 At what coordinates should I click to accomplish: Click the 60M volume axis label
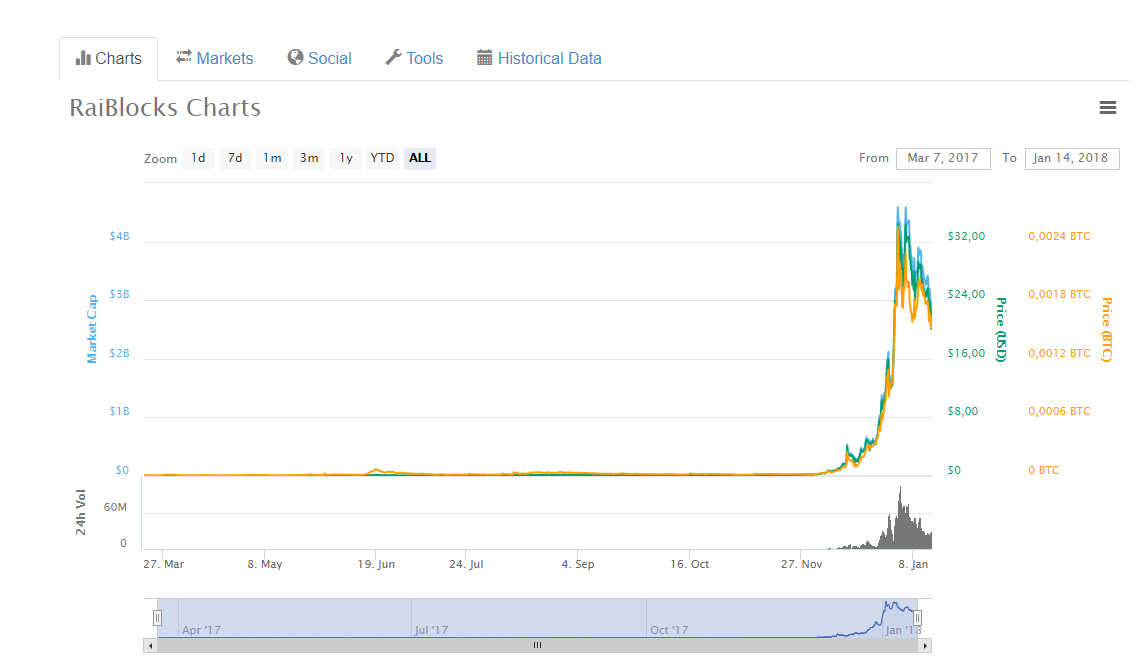pyautogui.click(x=115, y=507)
